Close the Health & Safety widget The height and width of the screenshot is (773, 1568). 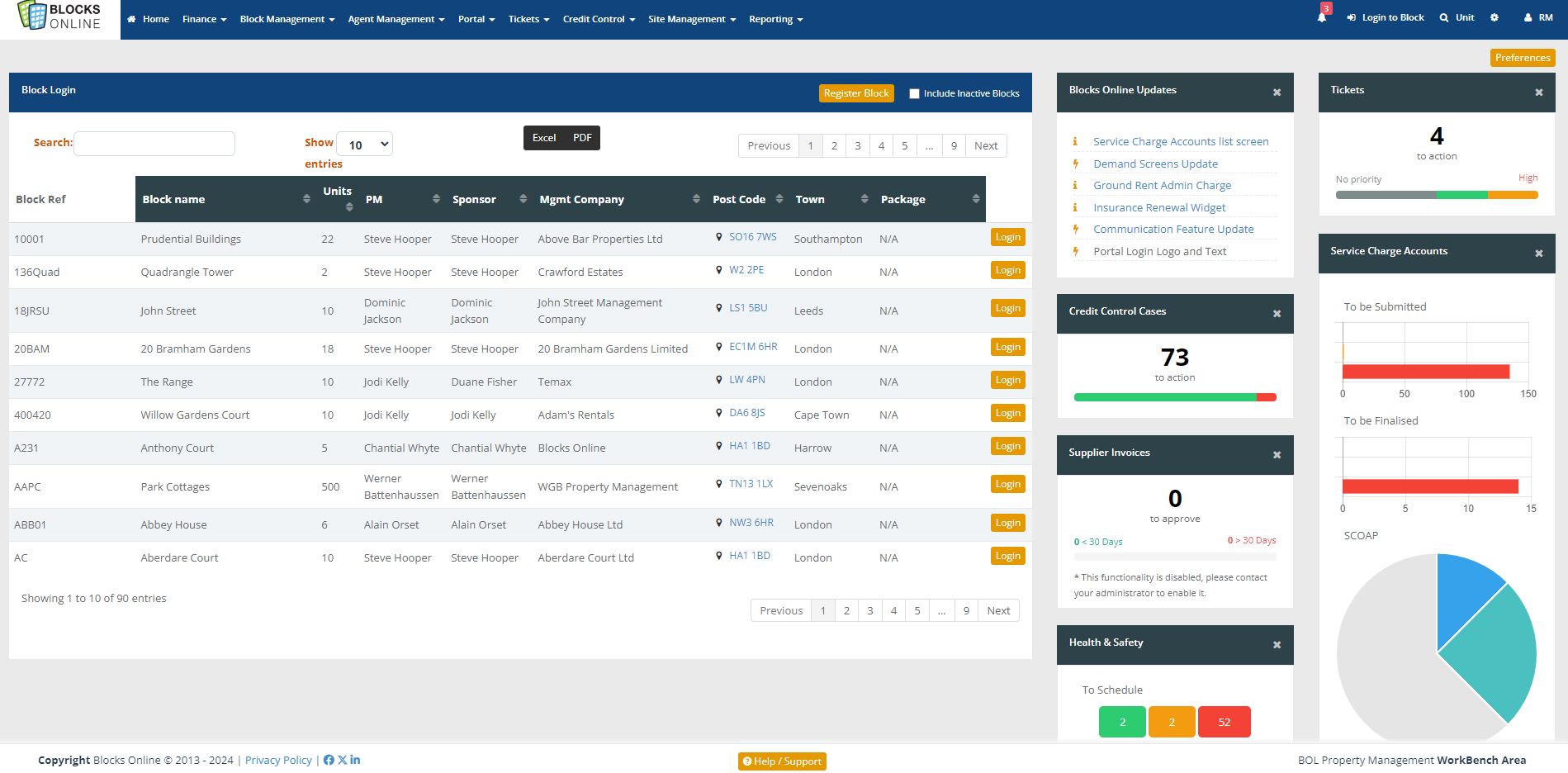pyautogui.click(x=1277, y=645)
